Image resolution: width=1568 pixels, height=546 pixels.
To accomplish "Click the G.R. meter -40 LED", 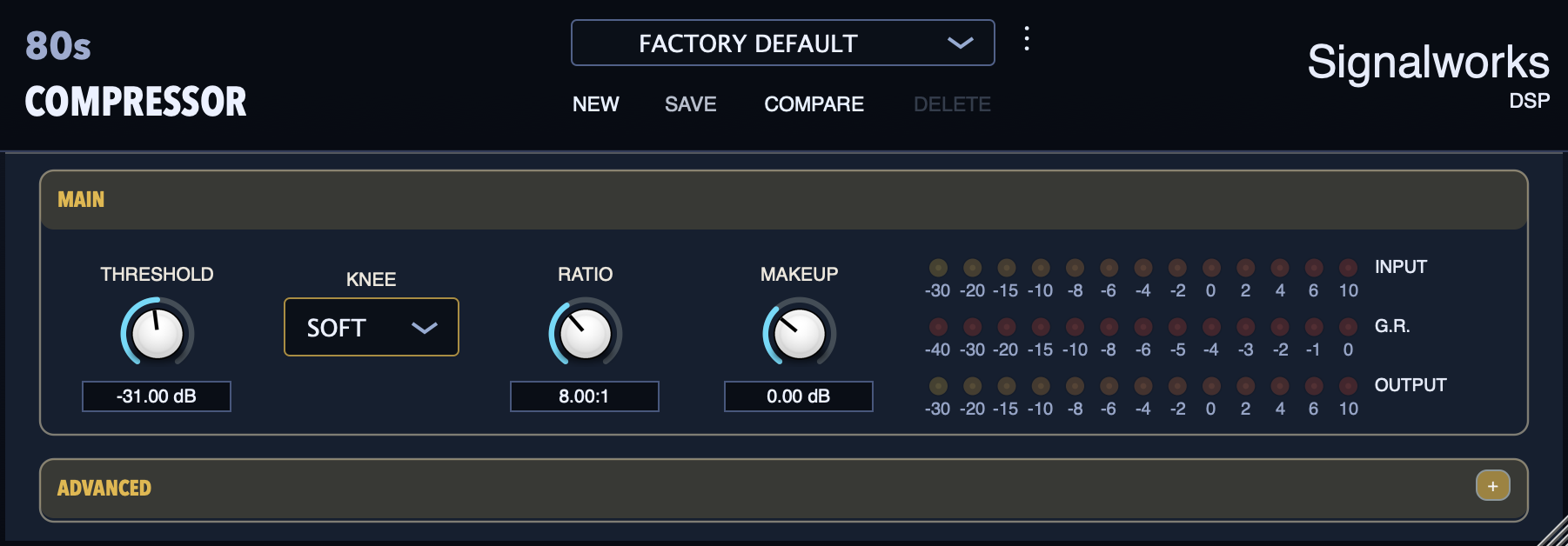I will 938,327.
